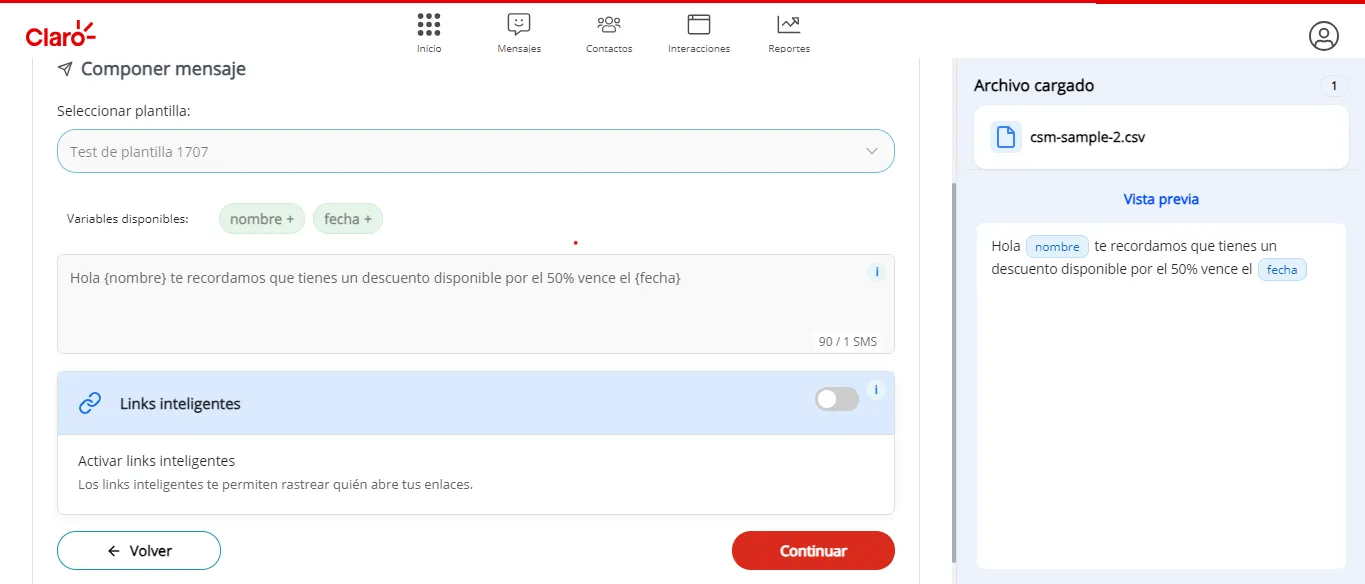Viewport: 1365px width, 584px height.
Task: Click the 90 / 1 SMS counter
Action: tap(848, 341)
